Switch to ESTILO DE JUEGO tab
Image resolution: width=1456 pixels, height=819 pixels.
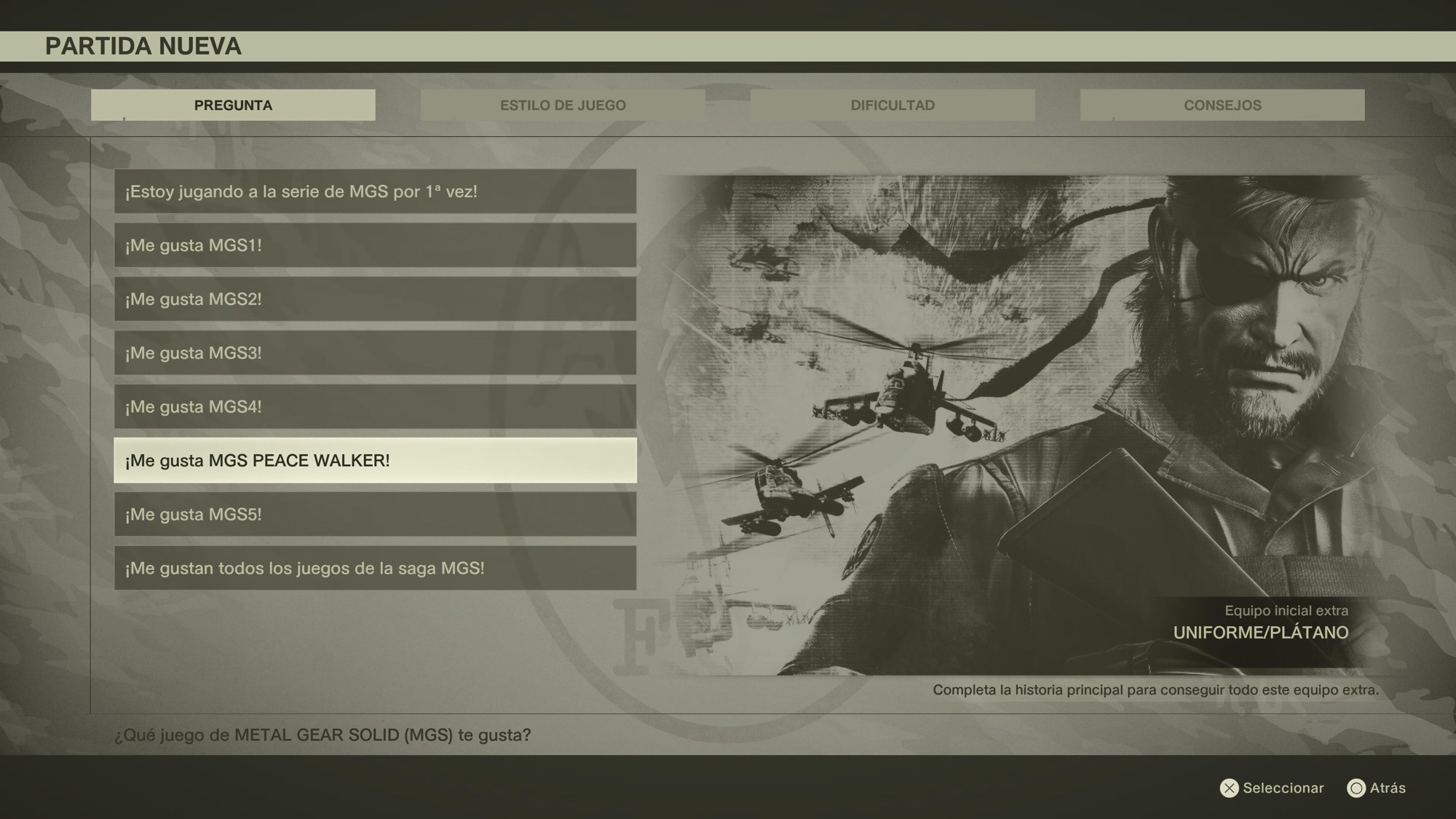pos(563,105)
